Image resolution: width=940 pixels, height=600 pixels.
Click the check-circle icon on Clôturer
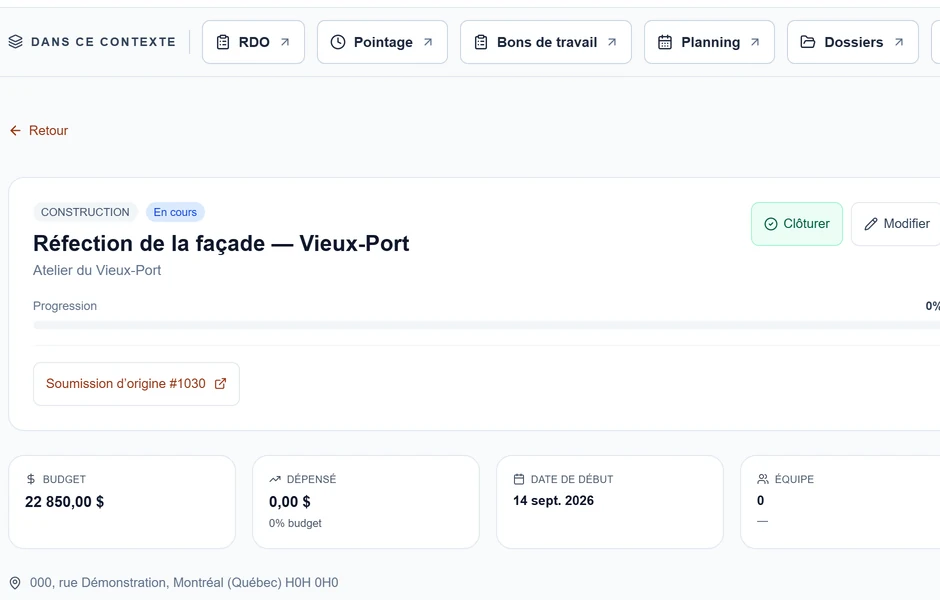(771, 224)
